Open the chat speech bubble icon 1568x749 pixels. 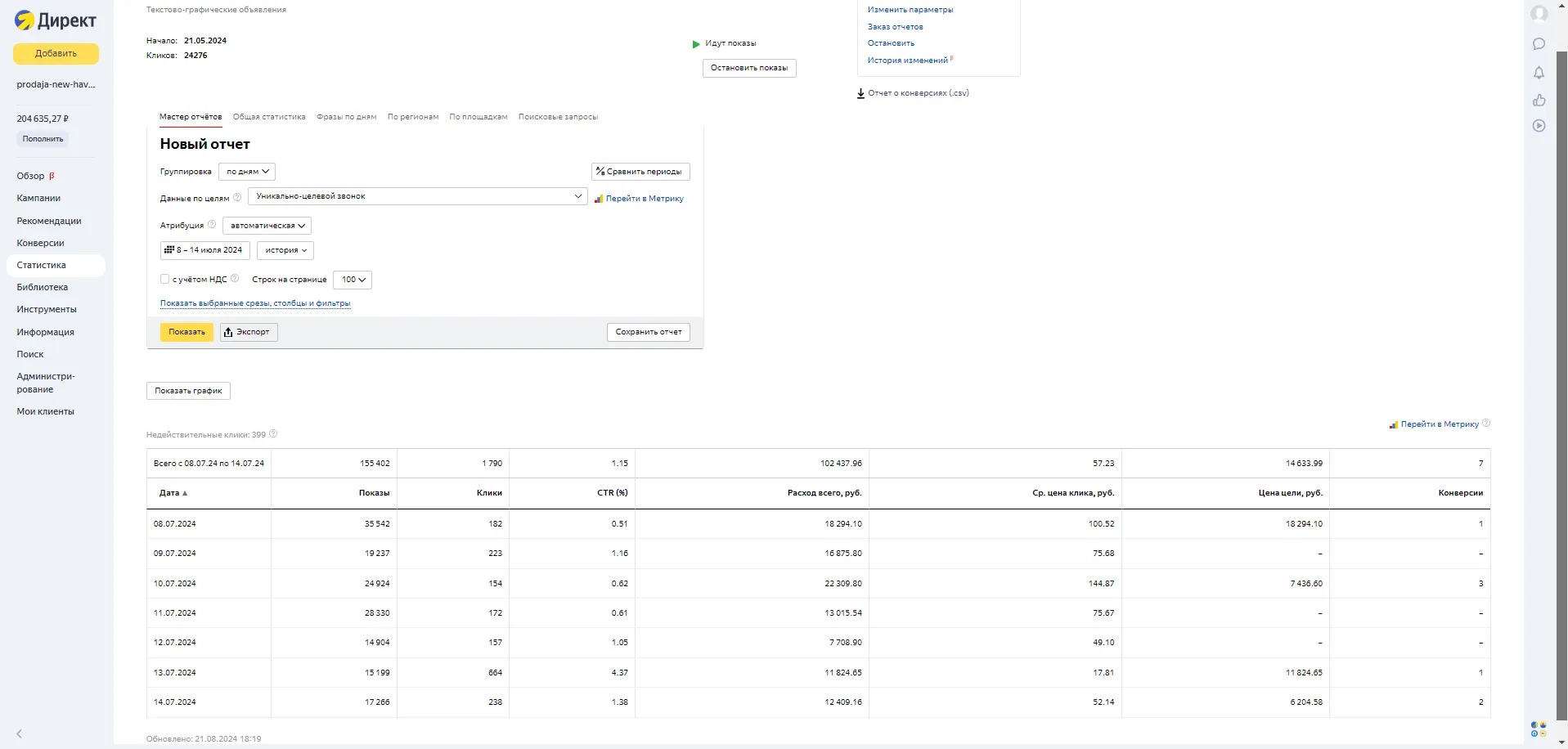coord(1539,44)
